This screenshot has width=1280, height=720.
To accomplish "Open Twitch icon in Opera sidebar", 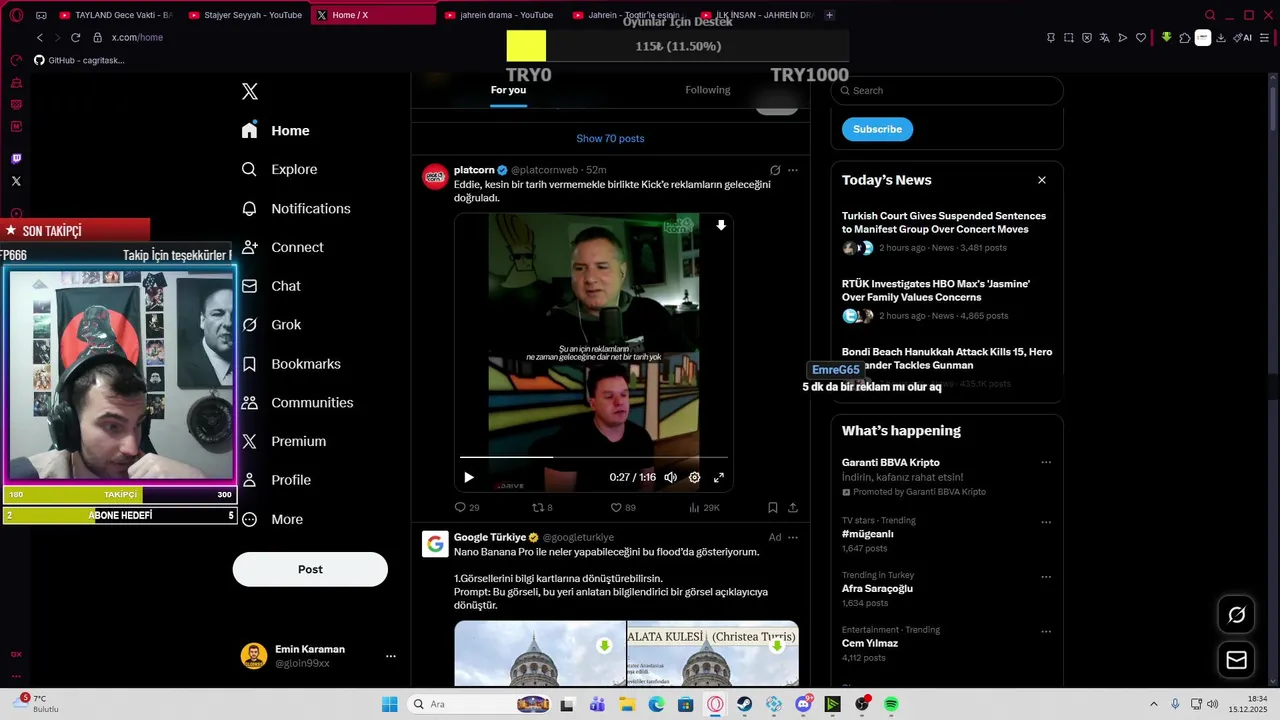I will 16,159.
